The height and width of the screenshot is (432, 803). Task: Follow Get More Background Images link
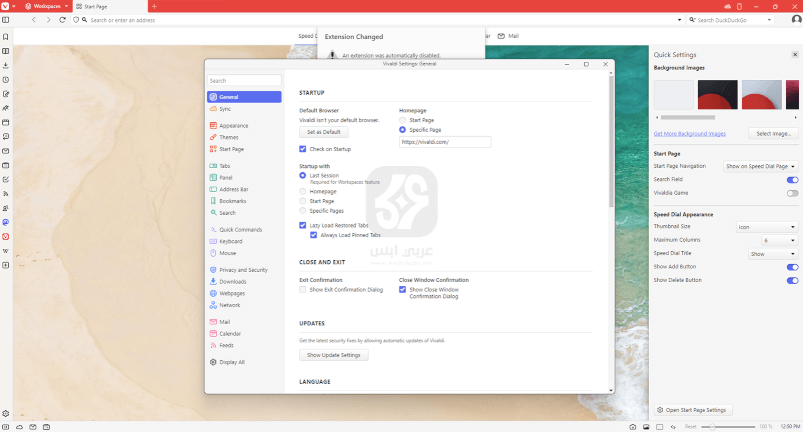[x=689, y=134]
